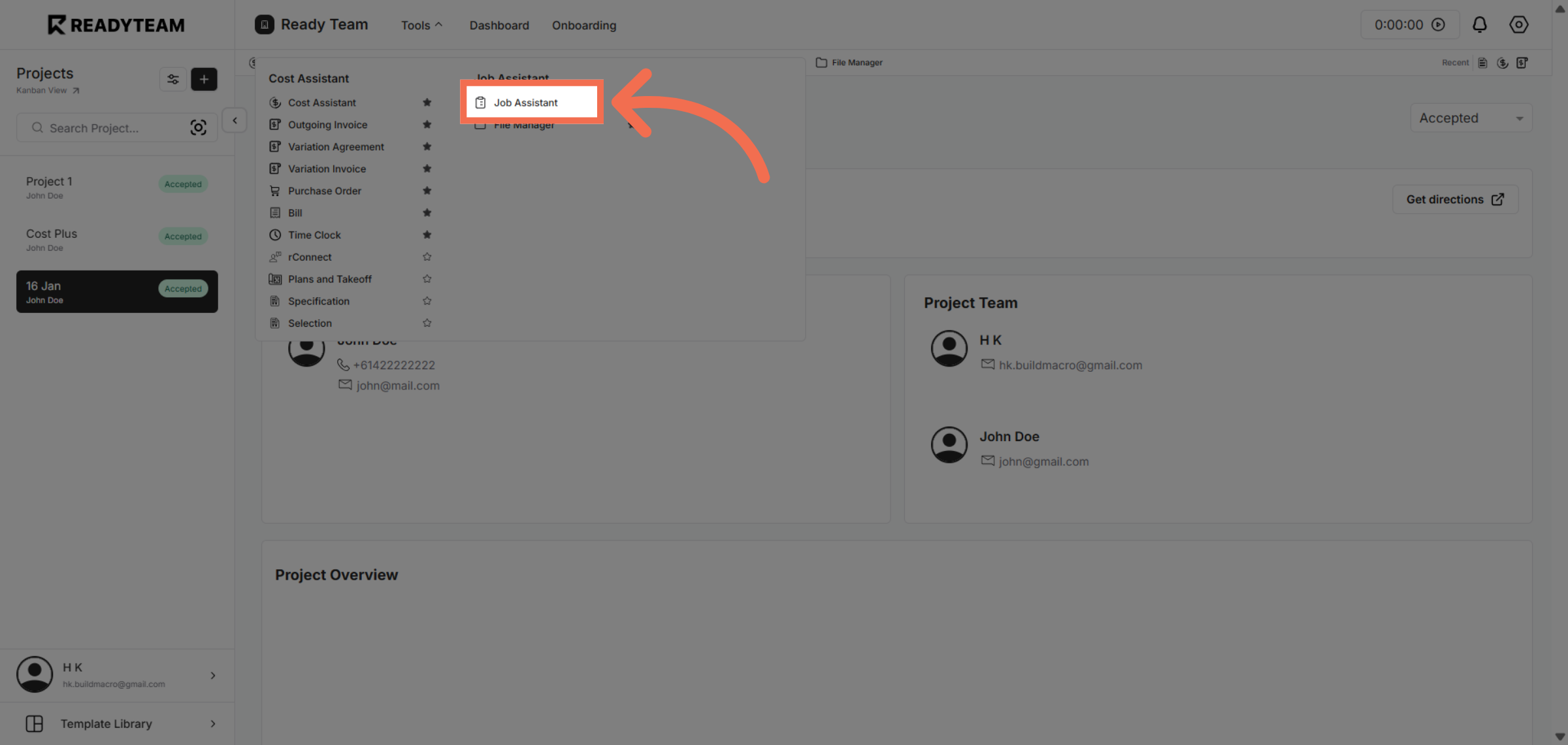
Task: Collapse the Tools menu chevron
Action: click(x=439, y=24)
